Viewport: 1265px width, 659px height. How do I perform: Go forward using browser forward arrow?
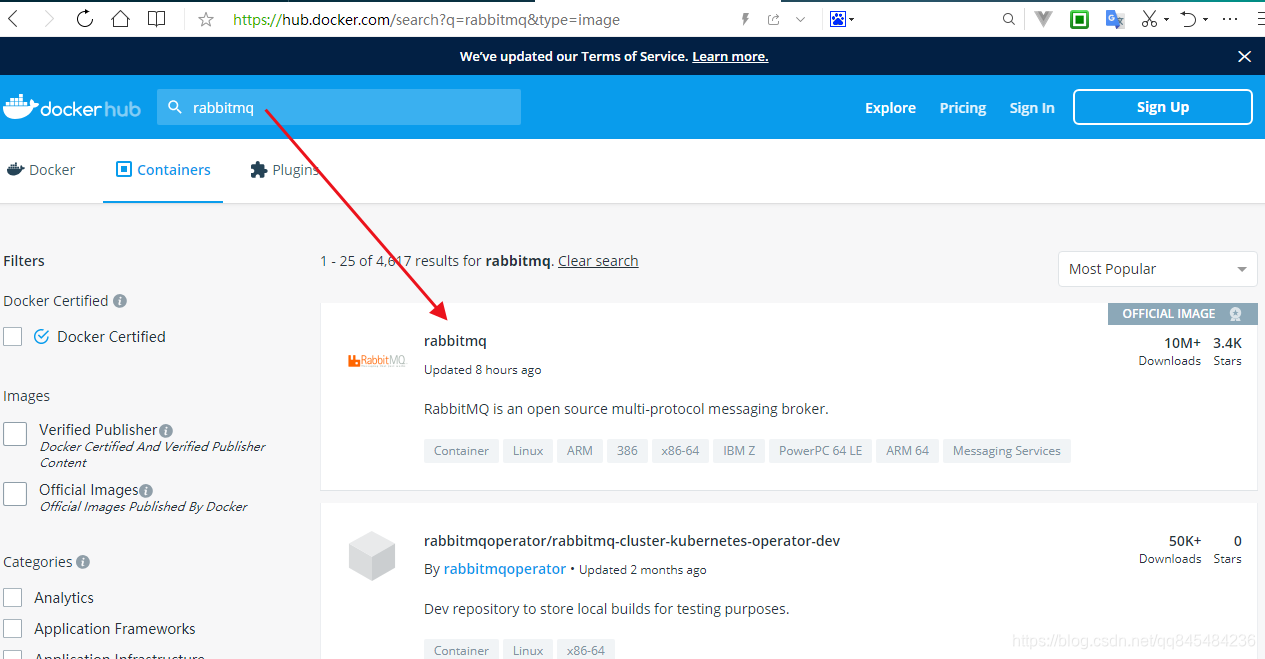(x=49, y=19)
